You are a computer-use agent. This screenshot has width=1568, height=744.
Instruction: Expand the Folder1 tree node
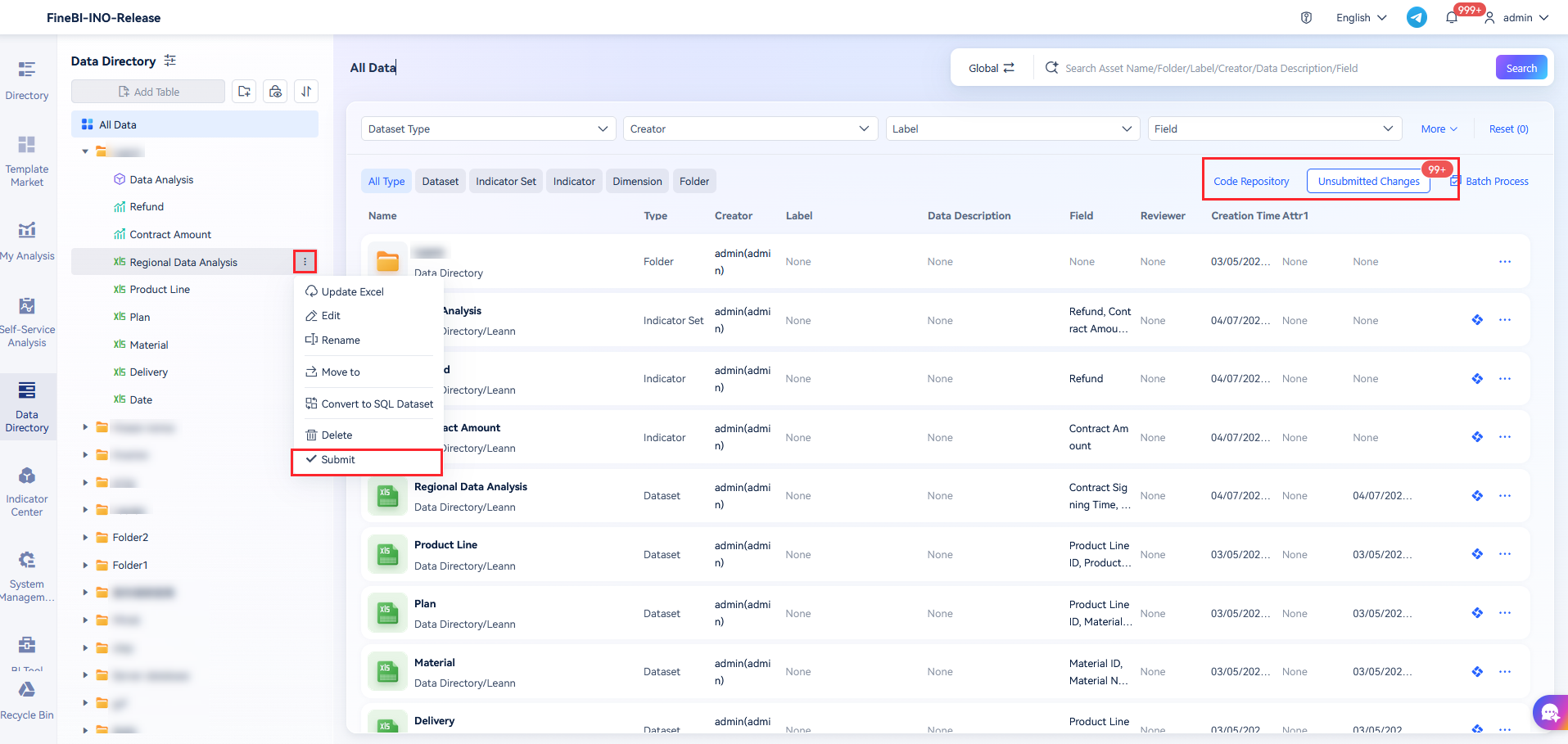click(x=85, y=566)
